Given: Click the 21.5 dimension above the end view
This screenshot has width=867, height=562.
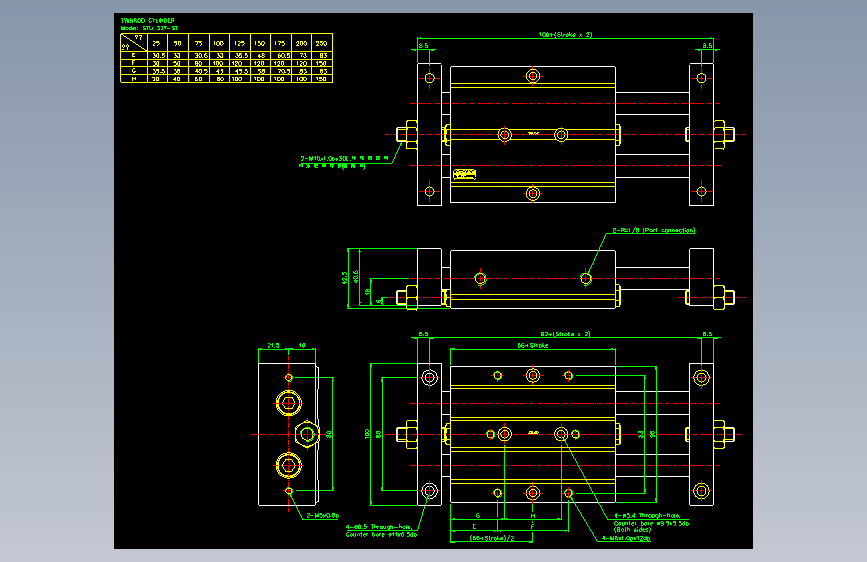Looking at the screenshot, I should tap(273, 345).
